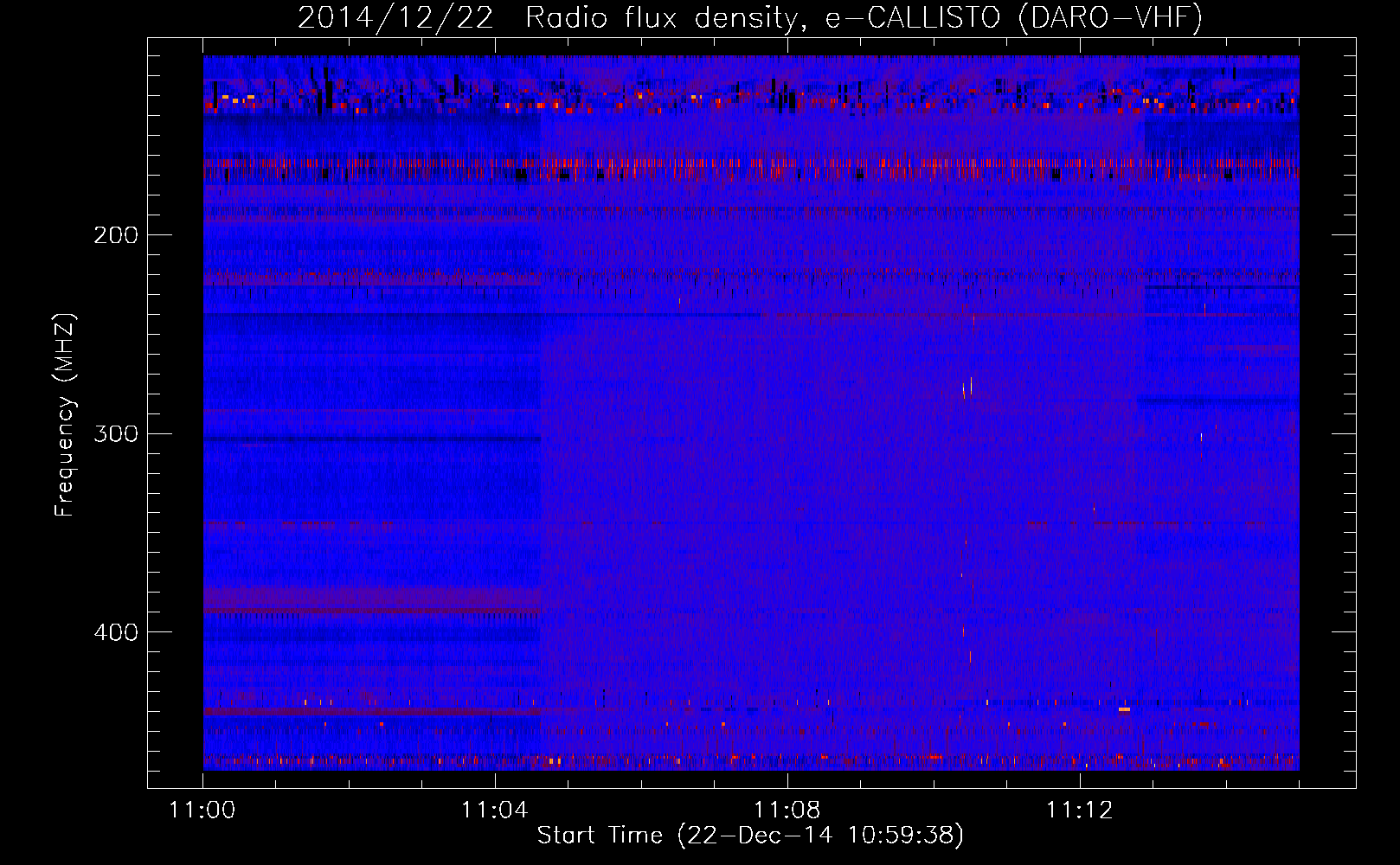Click the 11:08 time tick label
The height and width of the screenshot is (865, 1400).
point(787,811)
